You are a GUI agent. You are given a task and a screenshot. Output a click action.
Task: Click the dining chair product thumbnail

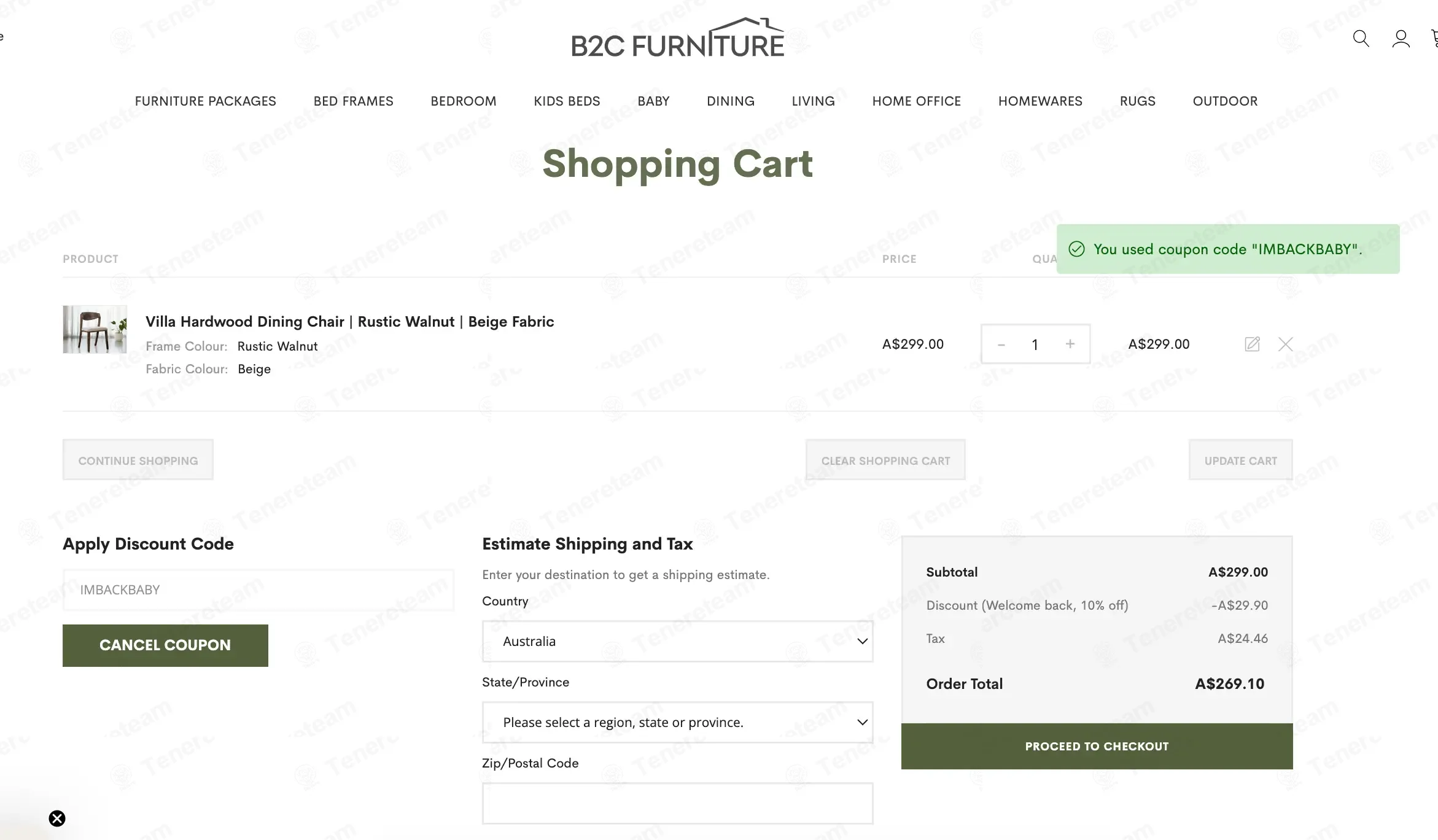tap(95, 329)
